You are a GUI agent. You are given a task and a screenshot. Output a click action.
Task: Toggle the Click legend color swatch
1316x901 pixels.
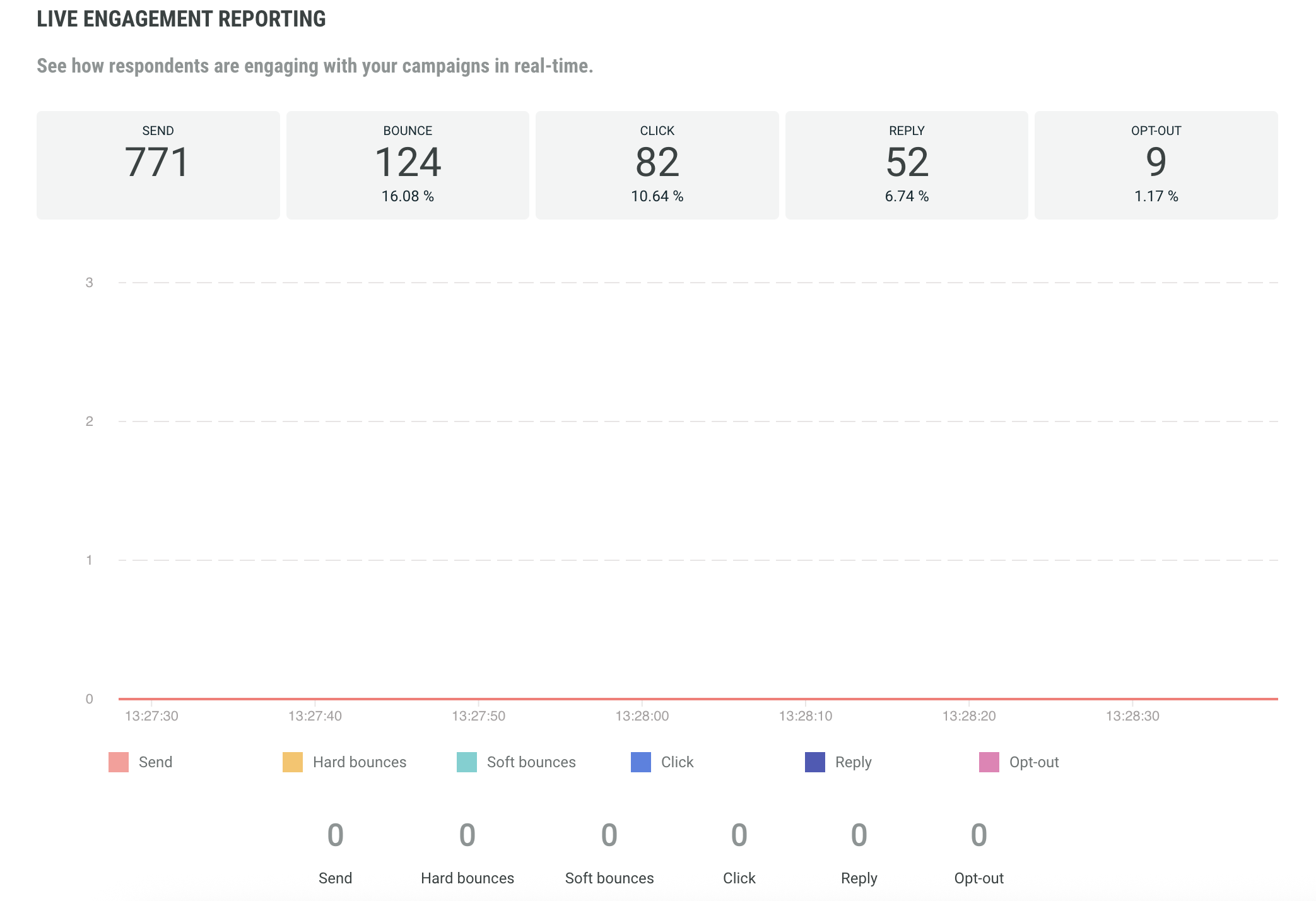point(641,762)
